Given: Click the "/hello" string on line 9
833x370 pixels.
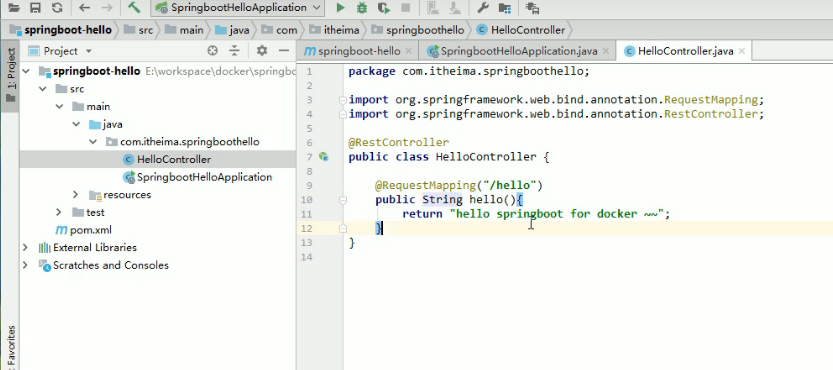Looking at the screenshot, I should point(509,186).
